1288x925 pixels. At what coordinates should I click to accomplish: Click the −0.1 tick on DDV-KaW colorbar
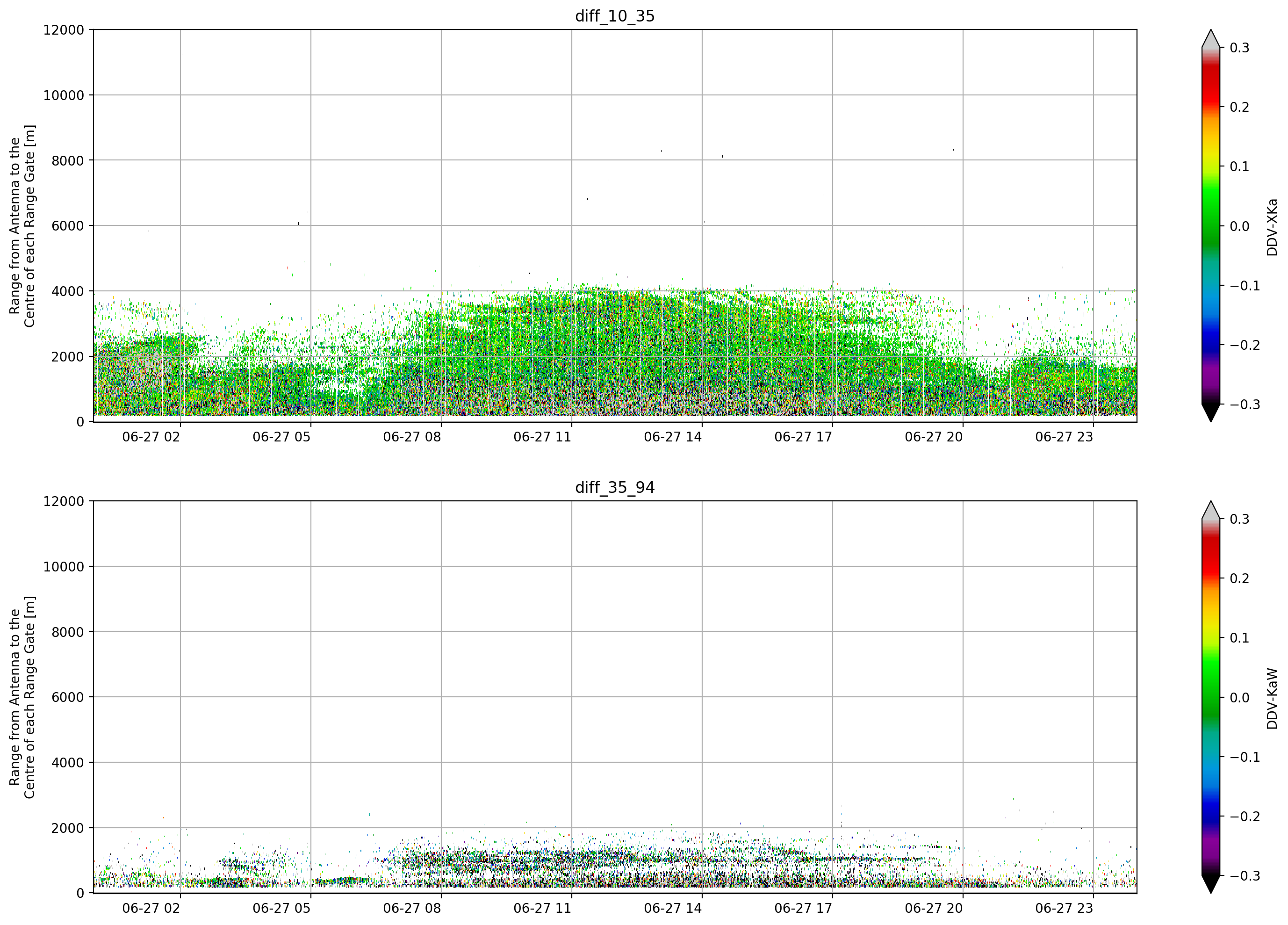(x=1245, y=757)
